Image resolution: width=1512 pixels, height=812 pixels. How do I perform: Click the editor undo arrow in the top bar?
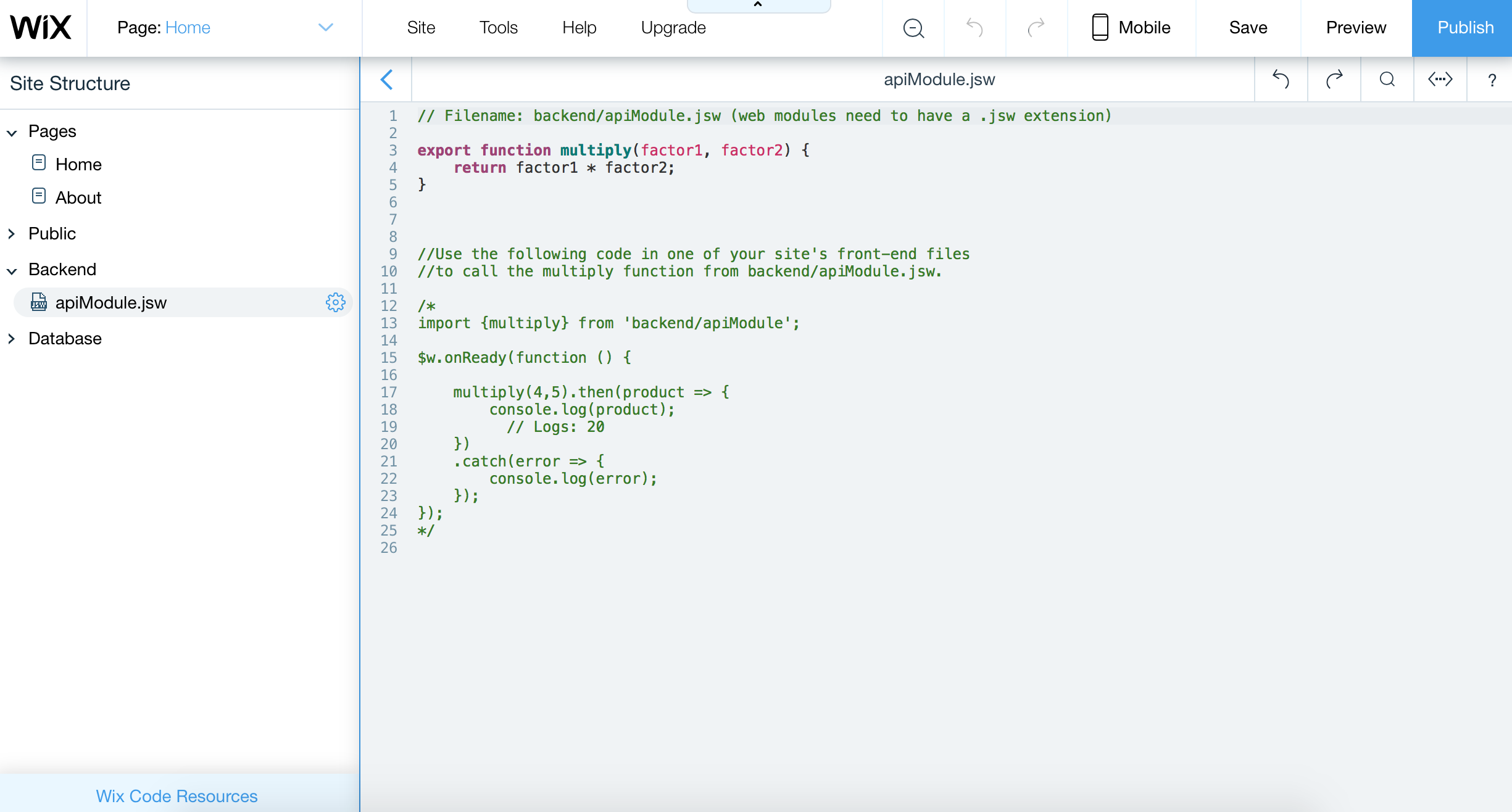coord(975,28)
